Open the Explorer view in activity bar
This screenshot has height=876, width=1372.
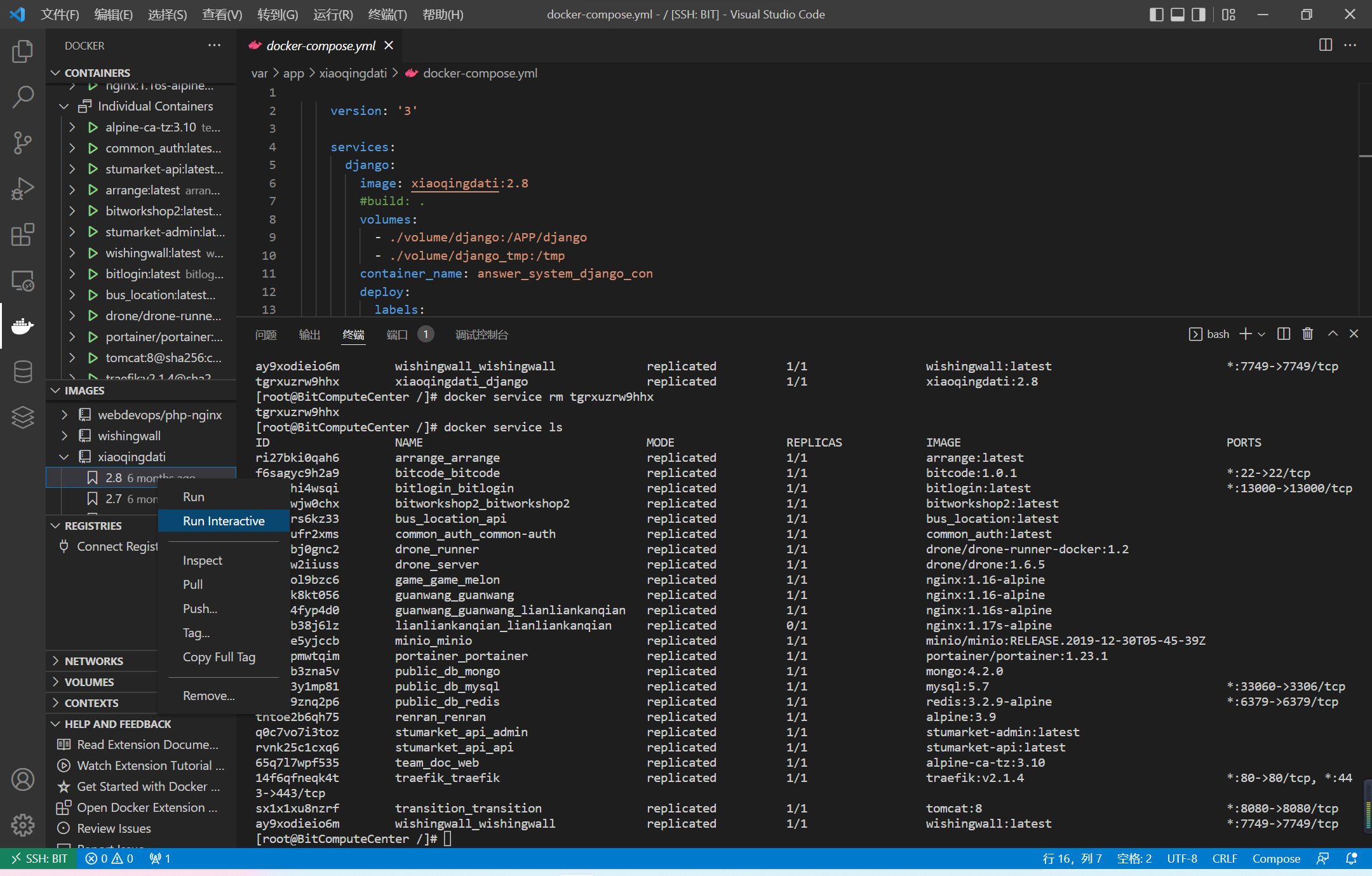click(x=23, y=51)
